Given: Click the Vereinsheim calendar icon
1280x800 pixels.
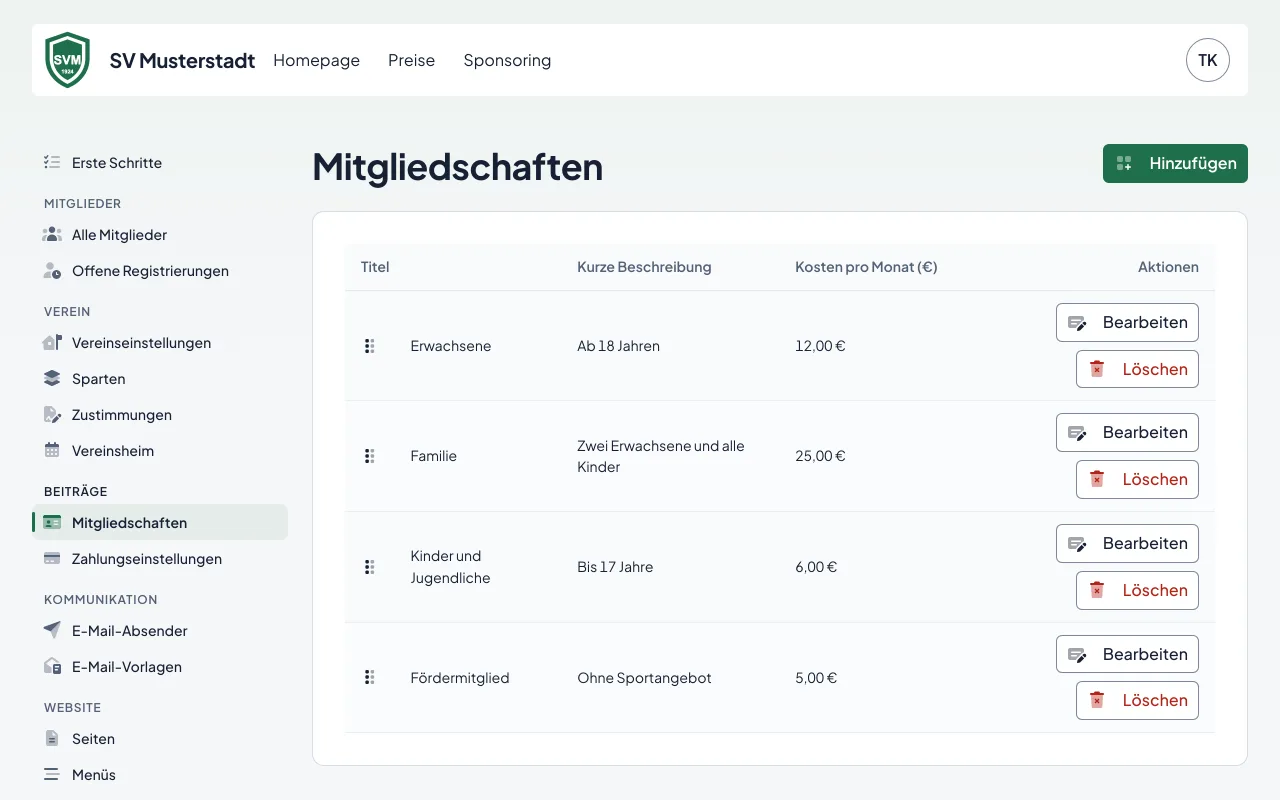Looking at the screenshot, I should (x=52, y=450).
